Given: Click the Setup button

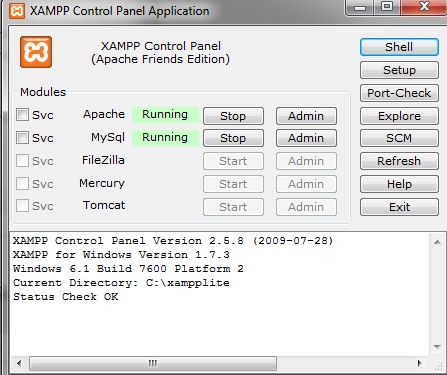Looking at the screenshot, I should click(x=399, y=70).
